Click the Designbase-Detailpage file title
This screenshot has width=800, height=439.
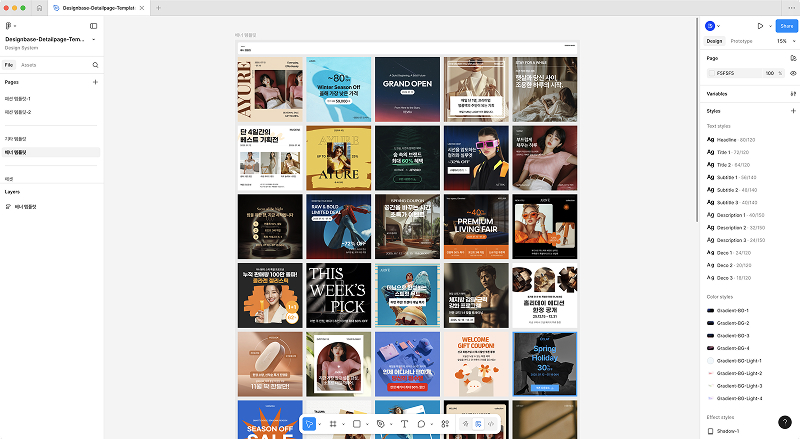click(x=44, y=39)
